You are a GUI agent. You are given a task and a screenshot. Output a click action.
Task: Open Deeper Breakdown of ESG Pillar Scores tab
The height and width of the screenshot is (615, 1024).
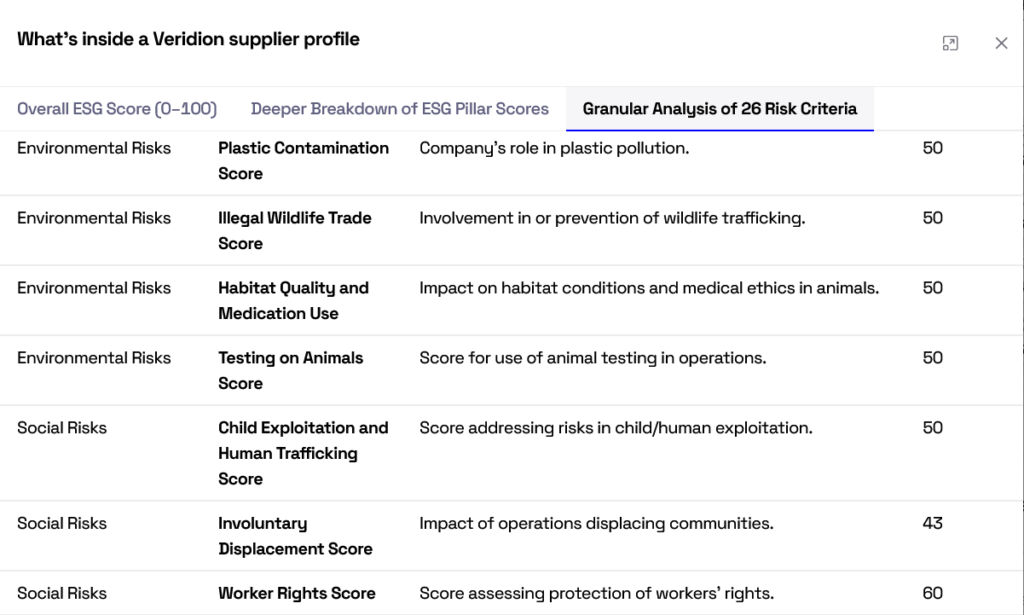pyautogui.click(x=400, y=108)
